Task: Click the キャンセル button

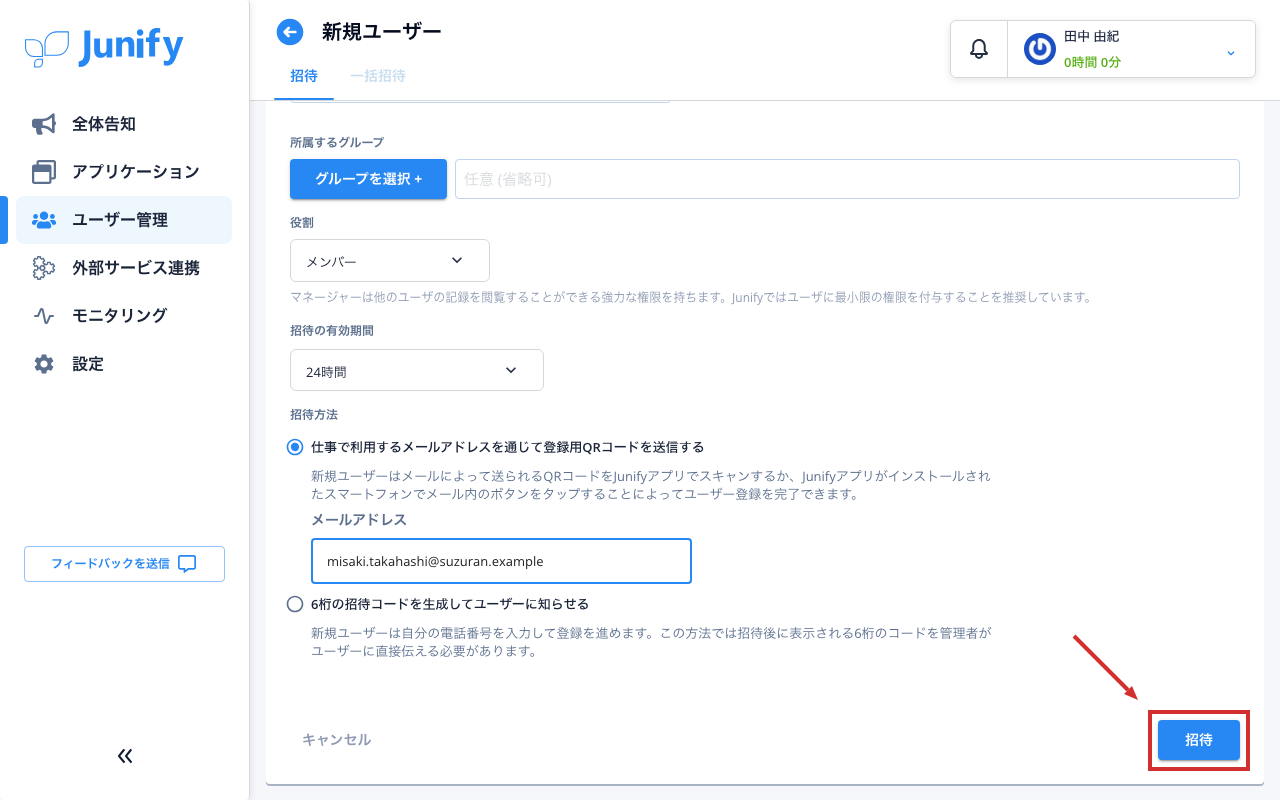Action: [x=337, y=740]
